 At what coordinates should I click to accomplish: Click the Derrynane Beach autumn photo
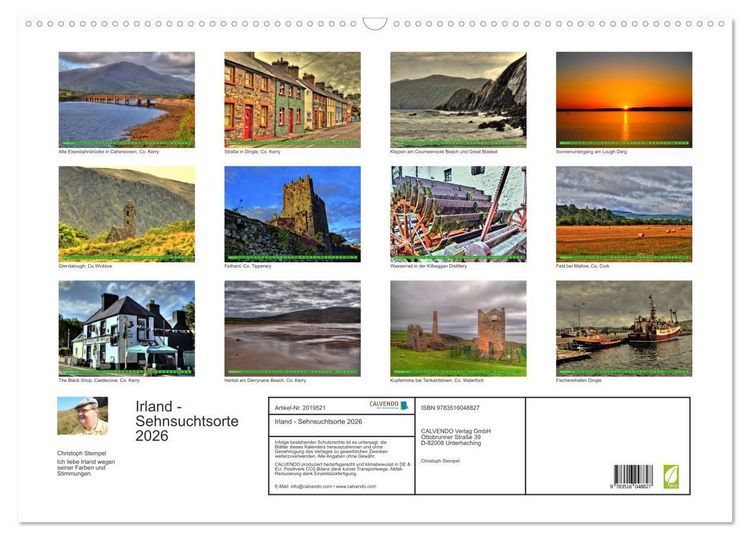pos(292,328)
